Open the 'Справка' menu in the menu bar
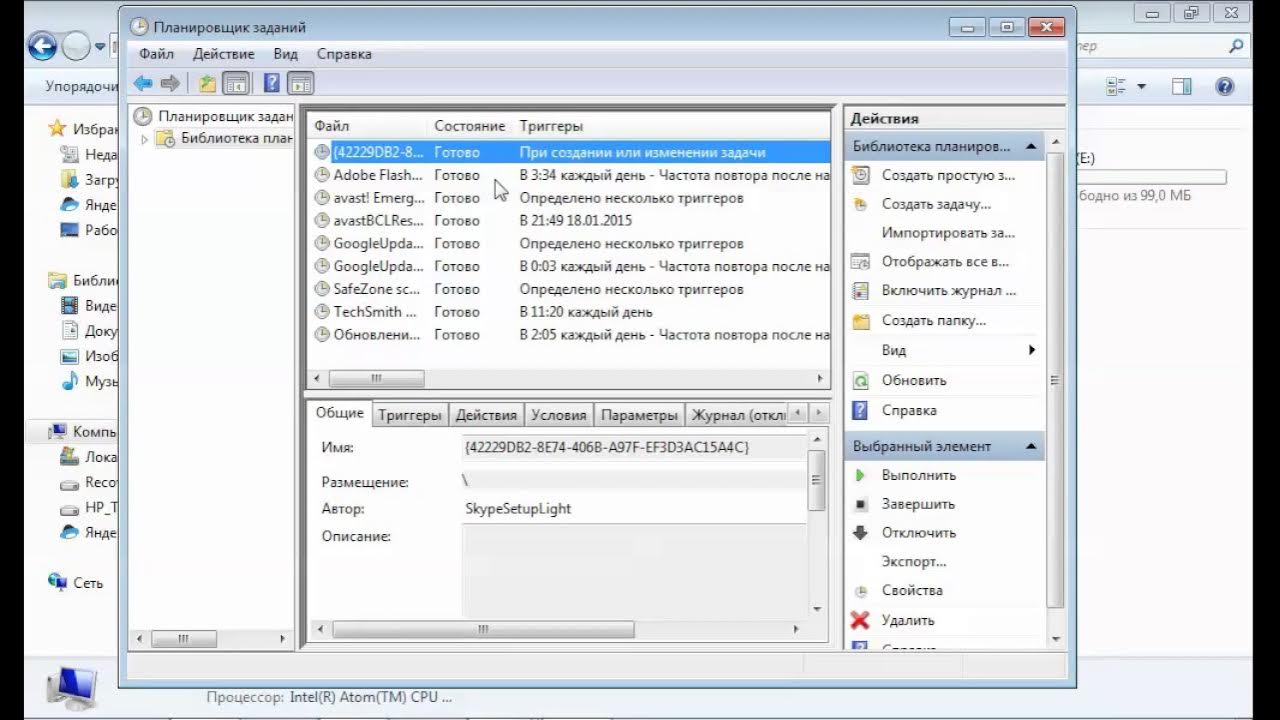 [344, 54]
